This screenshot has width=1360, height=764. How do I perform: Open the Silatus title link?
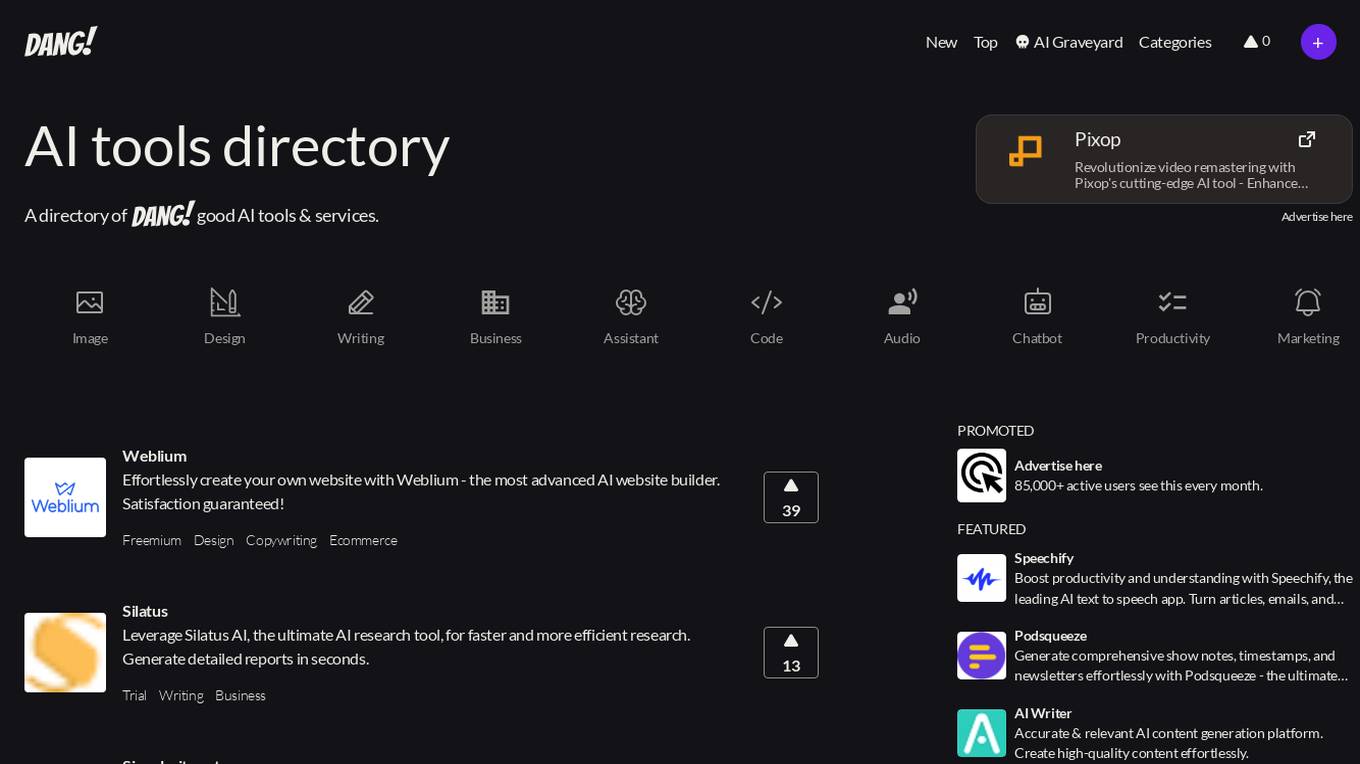tap(145, 610)
